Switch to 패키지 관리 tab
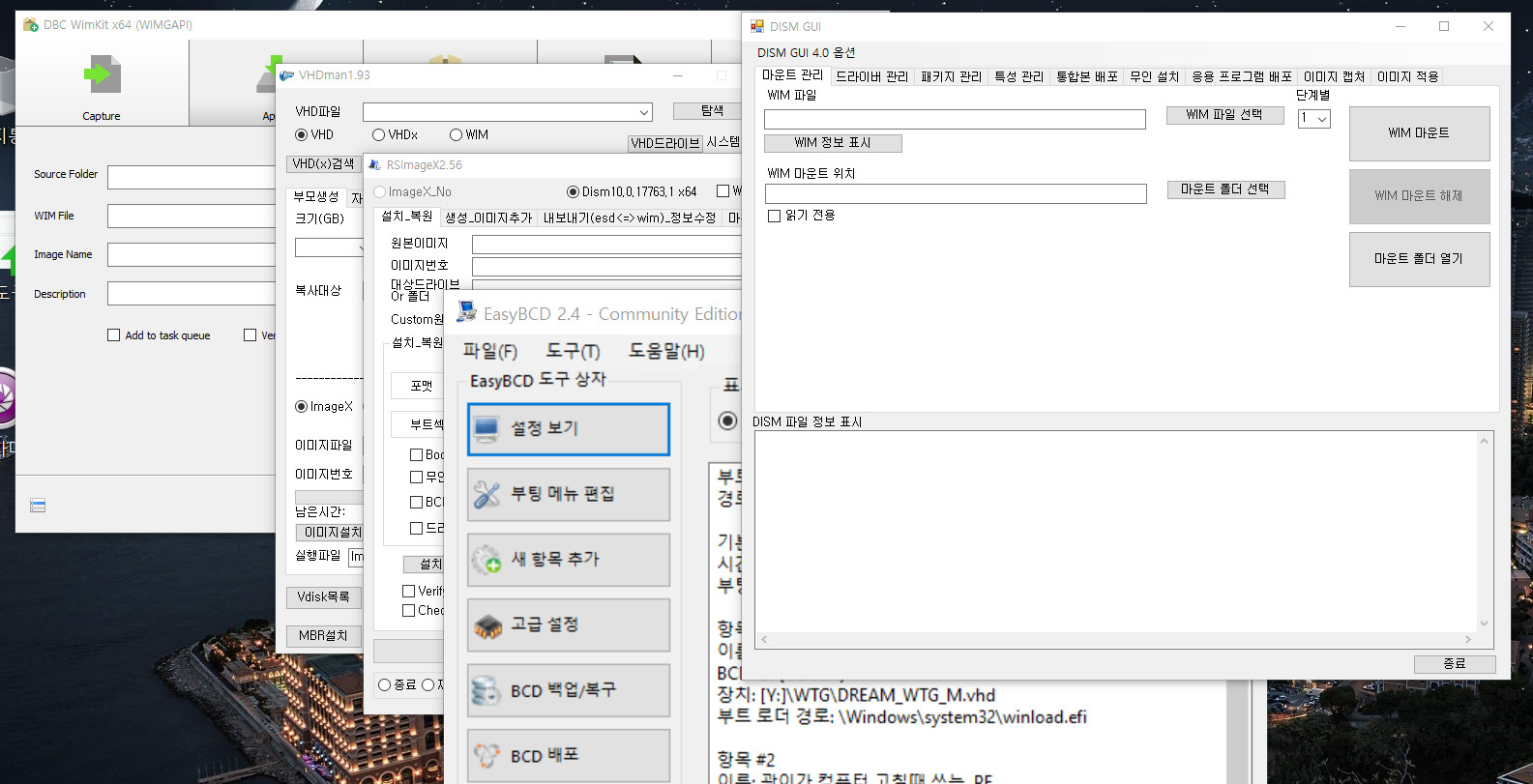1533x784 pixels. pos(951,76)
